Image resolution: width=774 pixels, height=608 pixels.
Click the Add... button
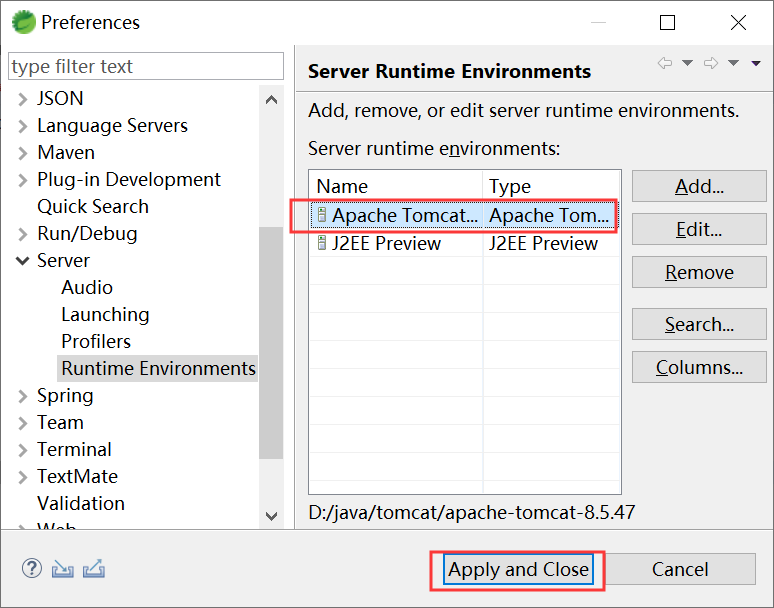point(699,186)
